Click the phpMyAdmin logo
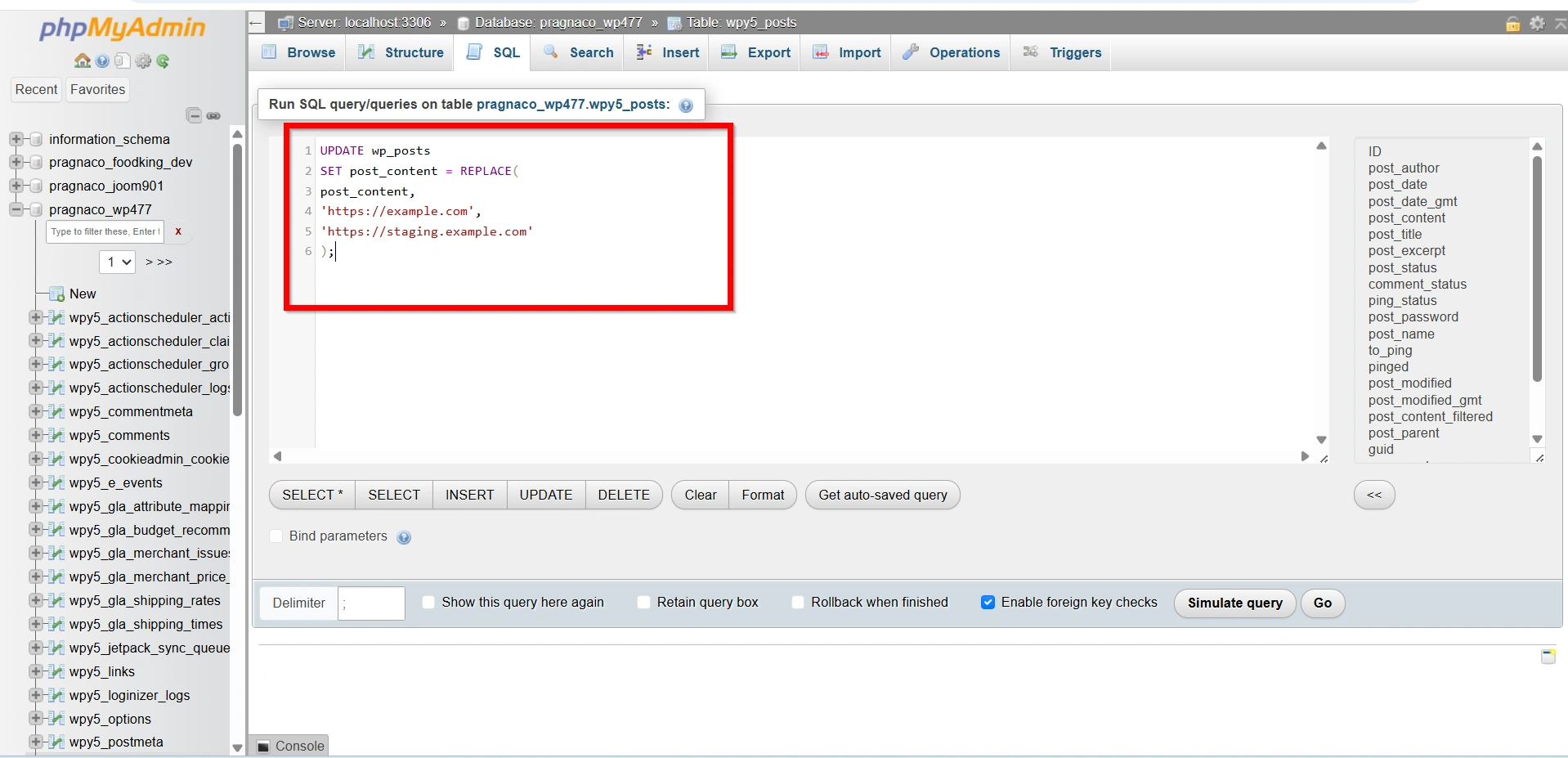 point(122,29)
